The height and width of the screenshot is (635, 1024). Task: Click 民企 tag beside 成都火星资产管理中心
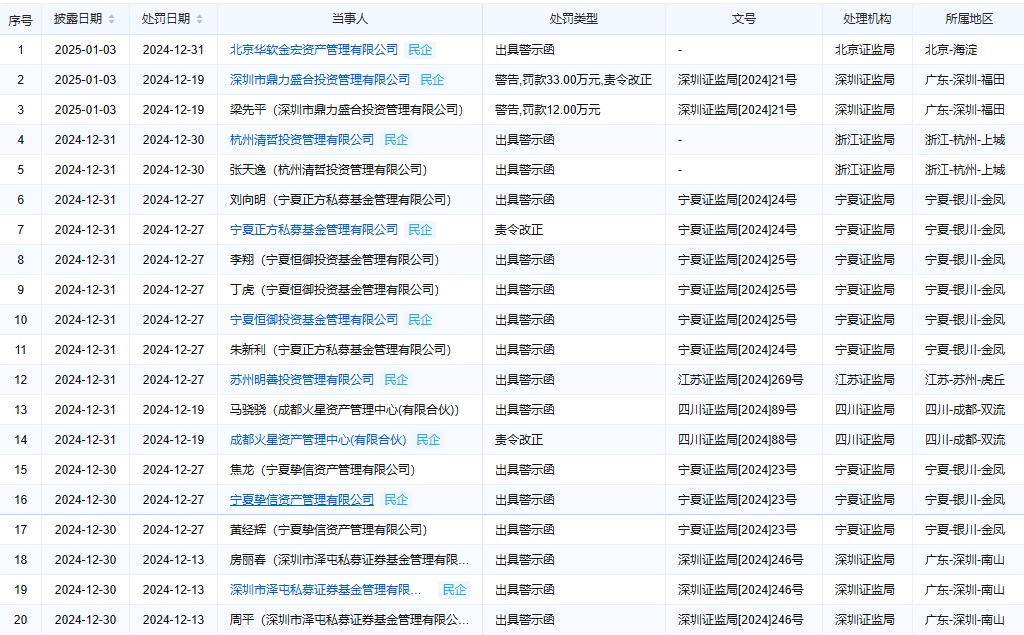click(428, 440)
